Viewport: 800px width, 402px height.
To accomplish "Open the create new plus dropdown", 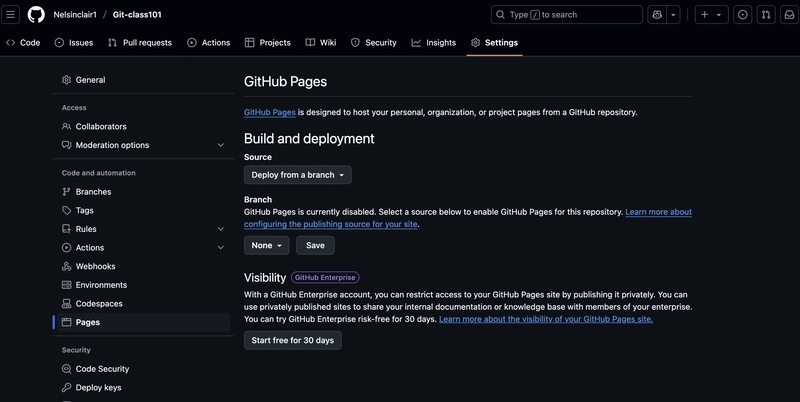I will 711,15.
